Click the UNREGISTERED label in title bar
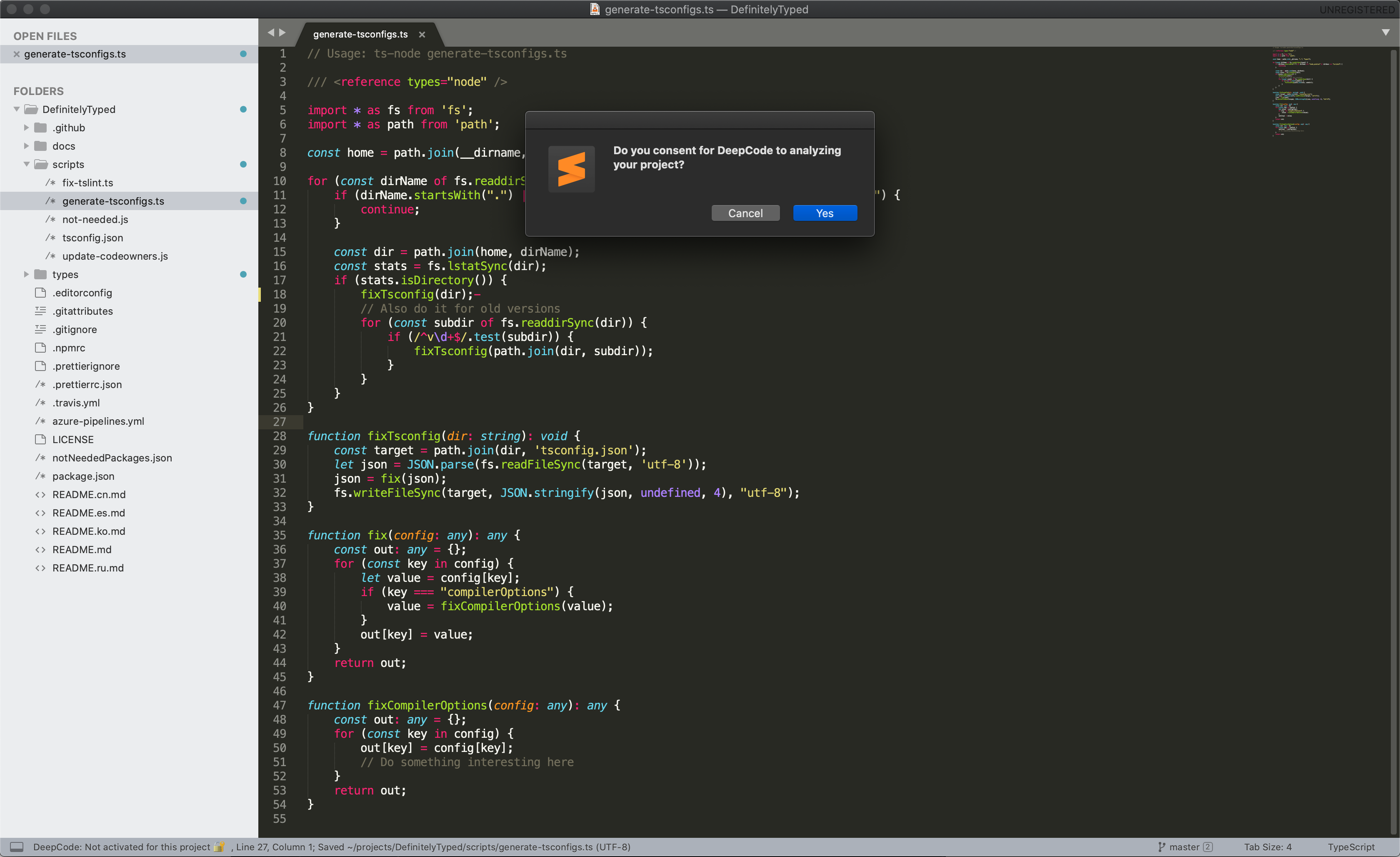This screenshot has height=857, width=1400. coord(1357,10)
